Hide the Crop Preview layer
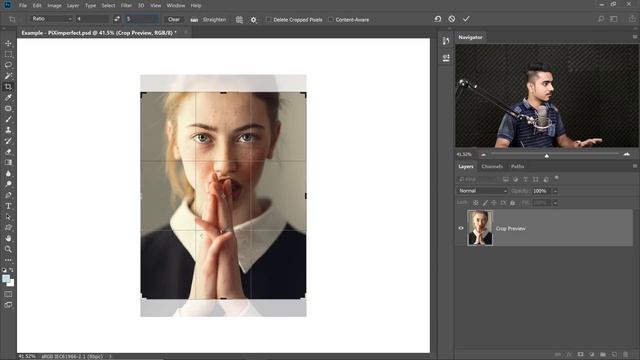 (x=461, y=228)
